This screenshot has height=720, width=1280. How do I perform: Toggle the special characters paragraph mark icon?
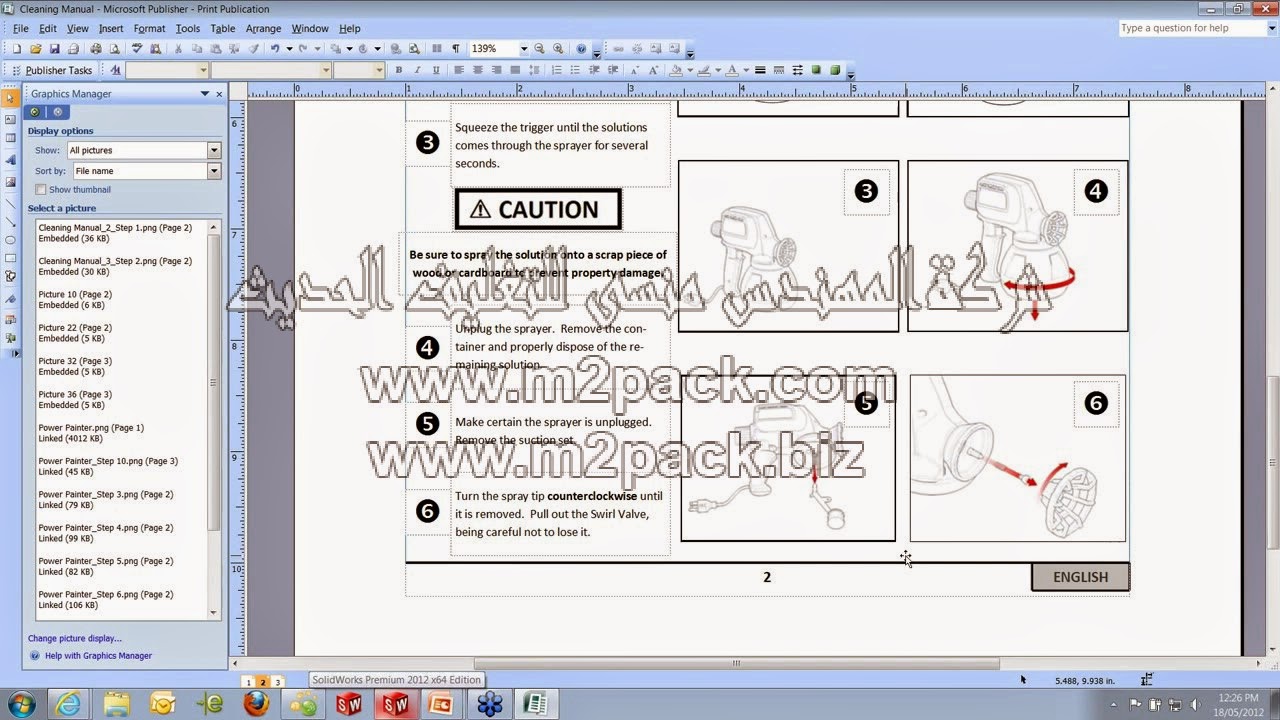click(x=456, y=48)
